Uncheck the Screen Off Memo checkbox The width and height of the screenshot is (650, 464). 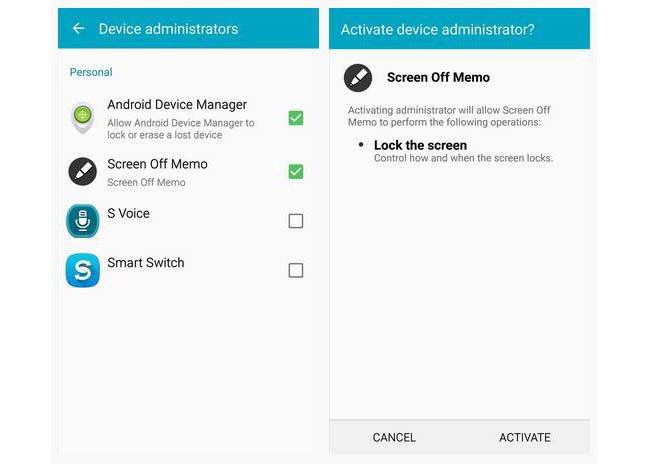pyautogui.click(x=296, y=172)
